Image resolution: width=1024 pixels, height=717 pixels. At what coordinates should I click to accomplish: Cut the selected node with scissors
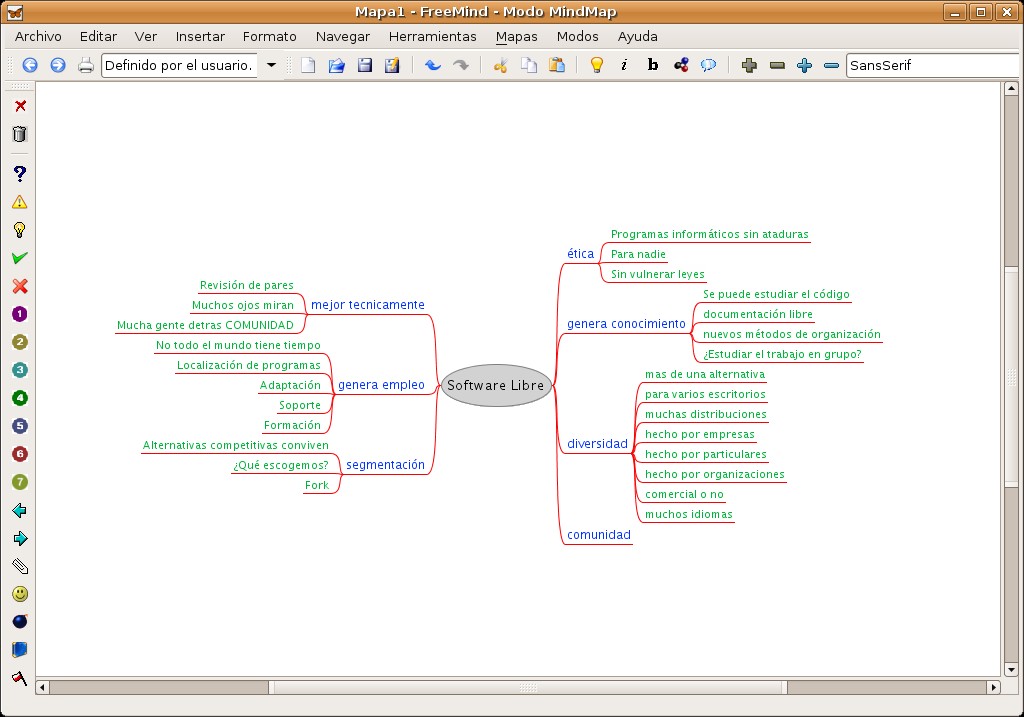501,65
